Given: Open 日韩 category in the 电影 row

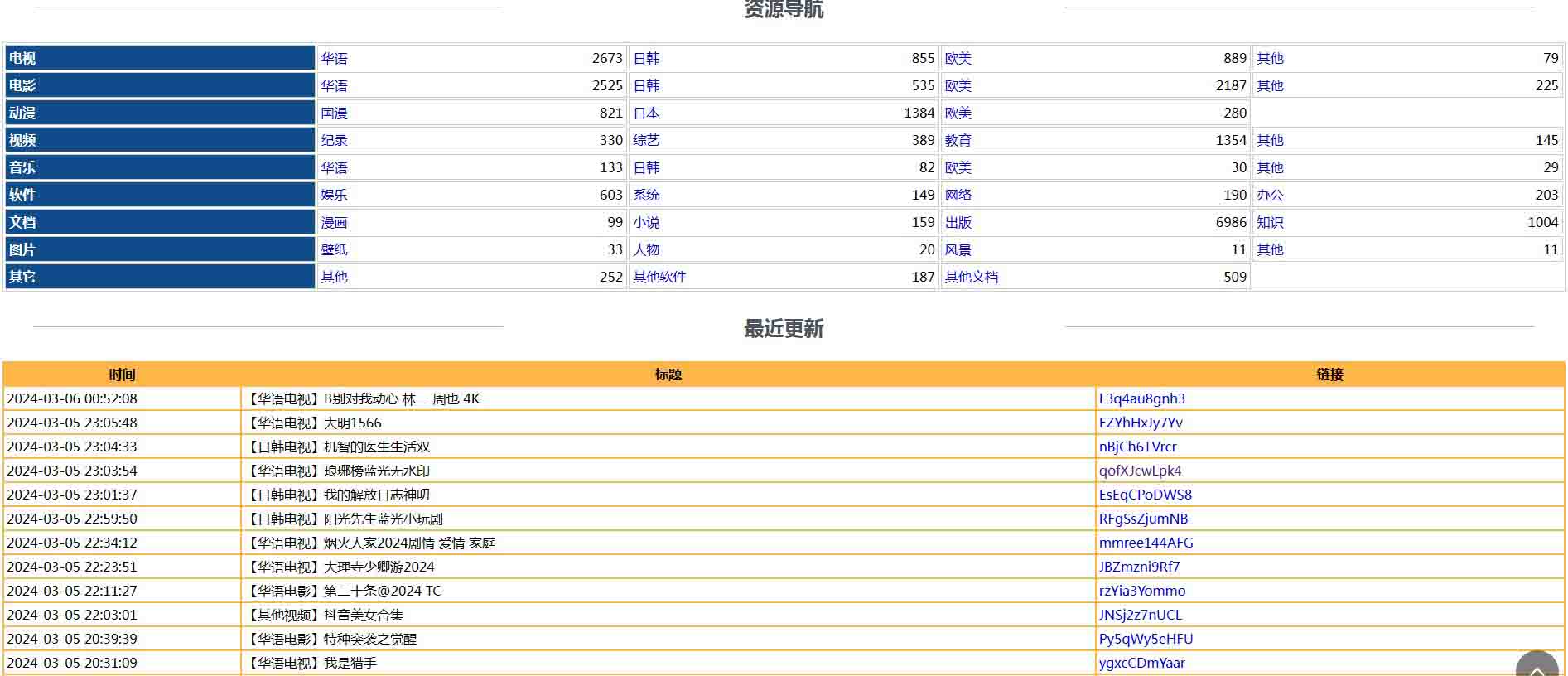Looking at the screenshot, I should click(646, 85).
